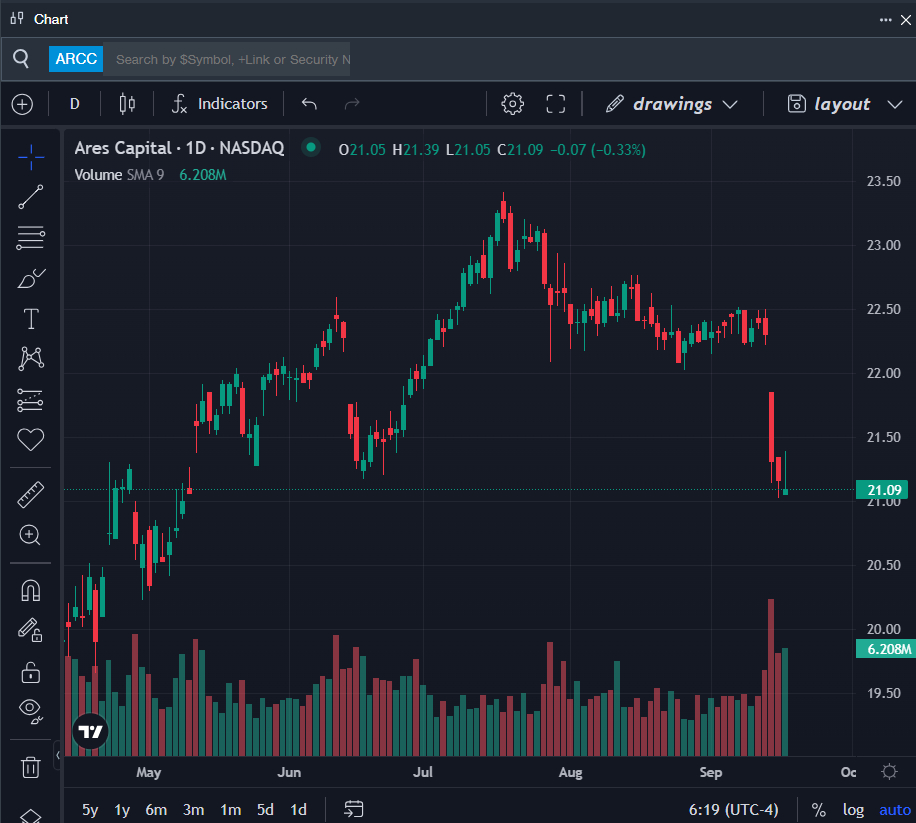Click the ARCC symbol tag
The image size is (916, 823).
tap(76, 59)
